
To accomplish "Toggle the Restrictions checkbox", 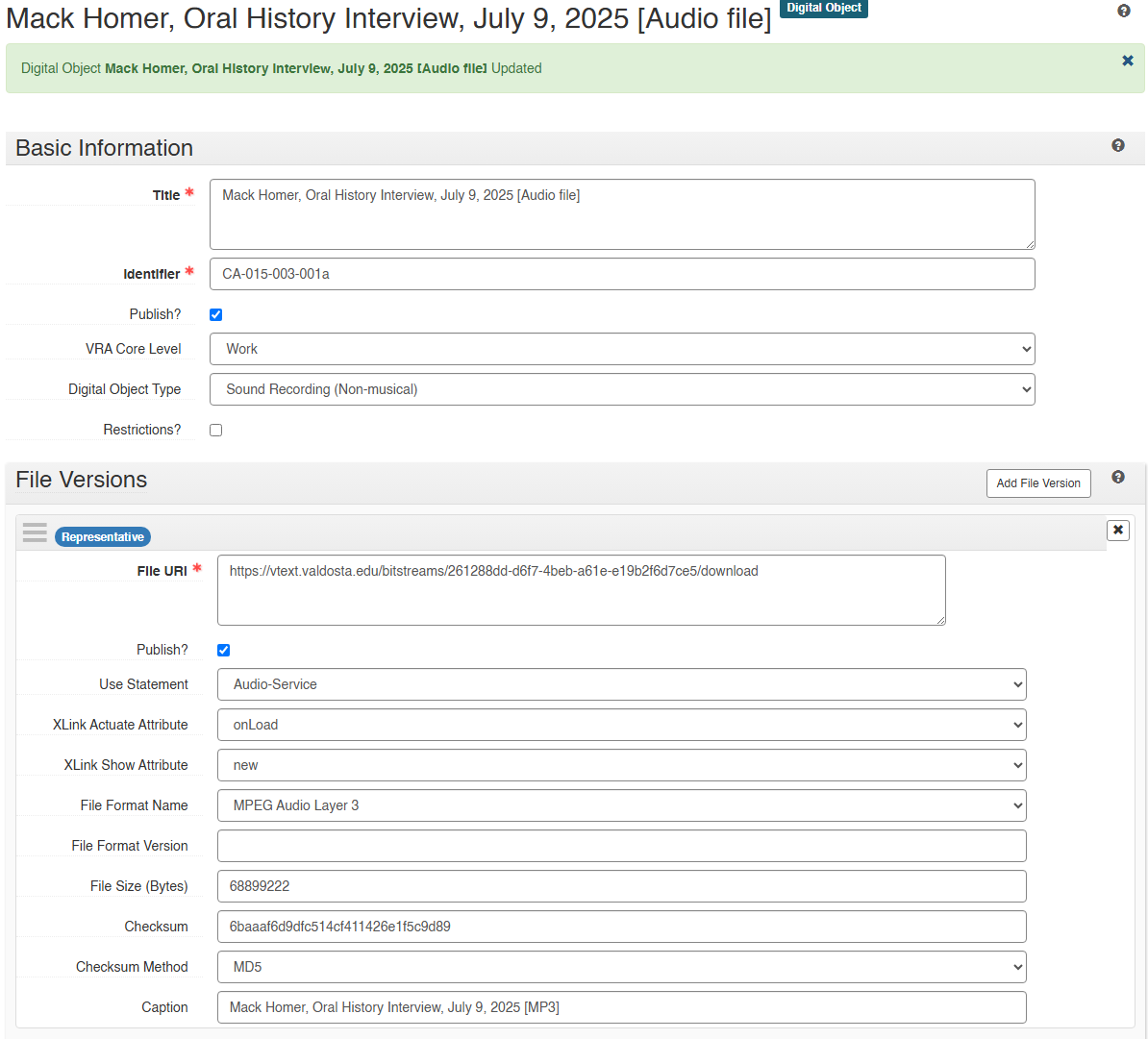I will 216,431.
